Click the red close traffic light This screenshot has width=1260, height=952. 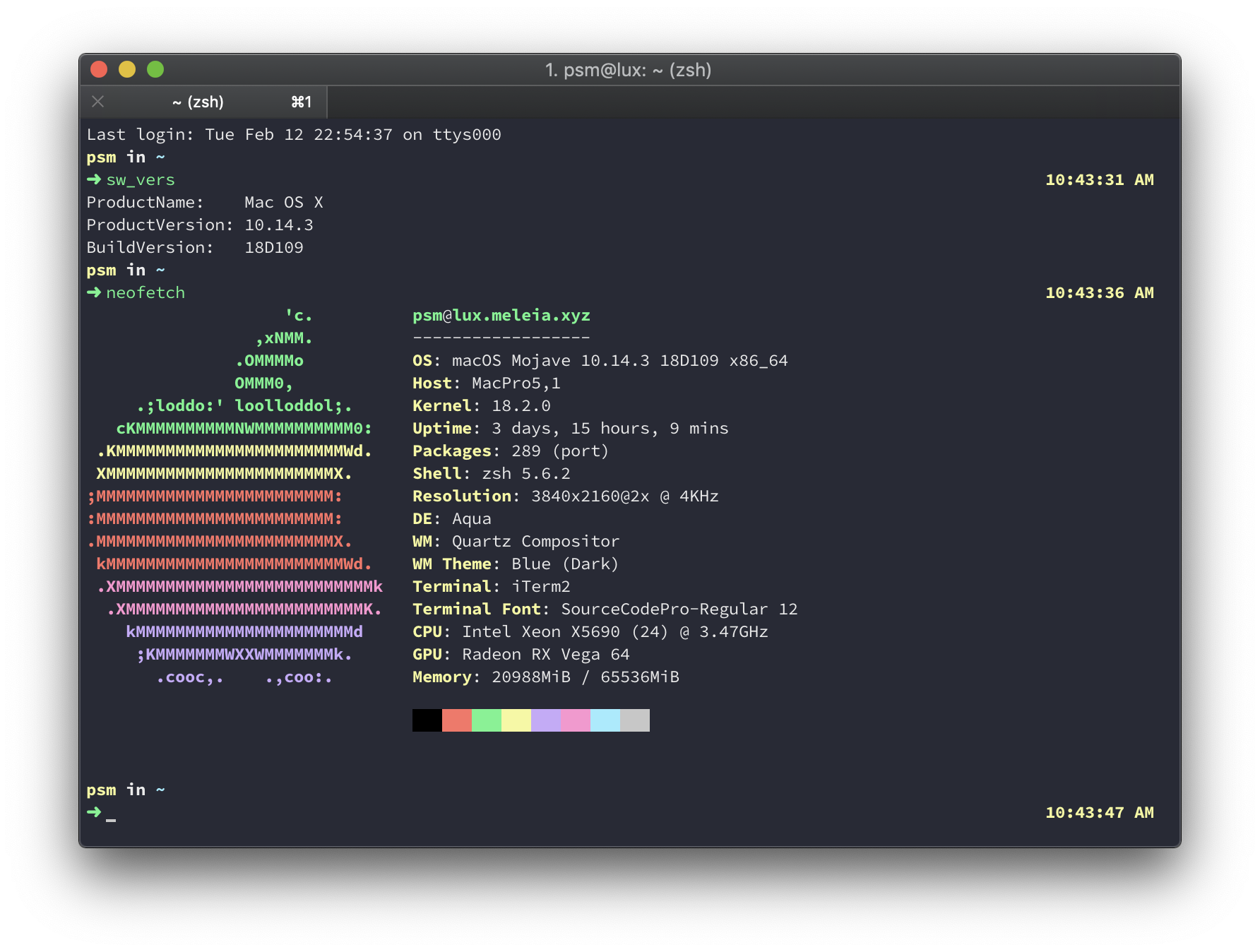pos(100,70)
